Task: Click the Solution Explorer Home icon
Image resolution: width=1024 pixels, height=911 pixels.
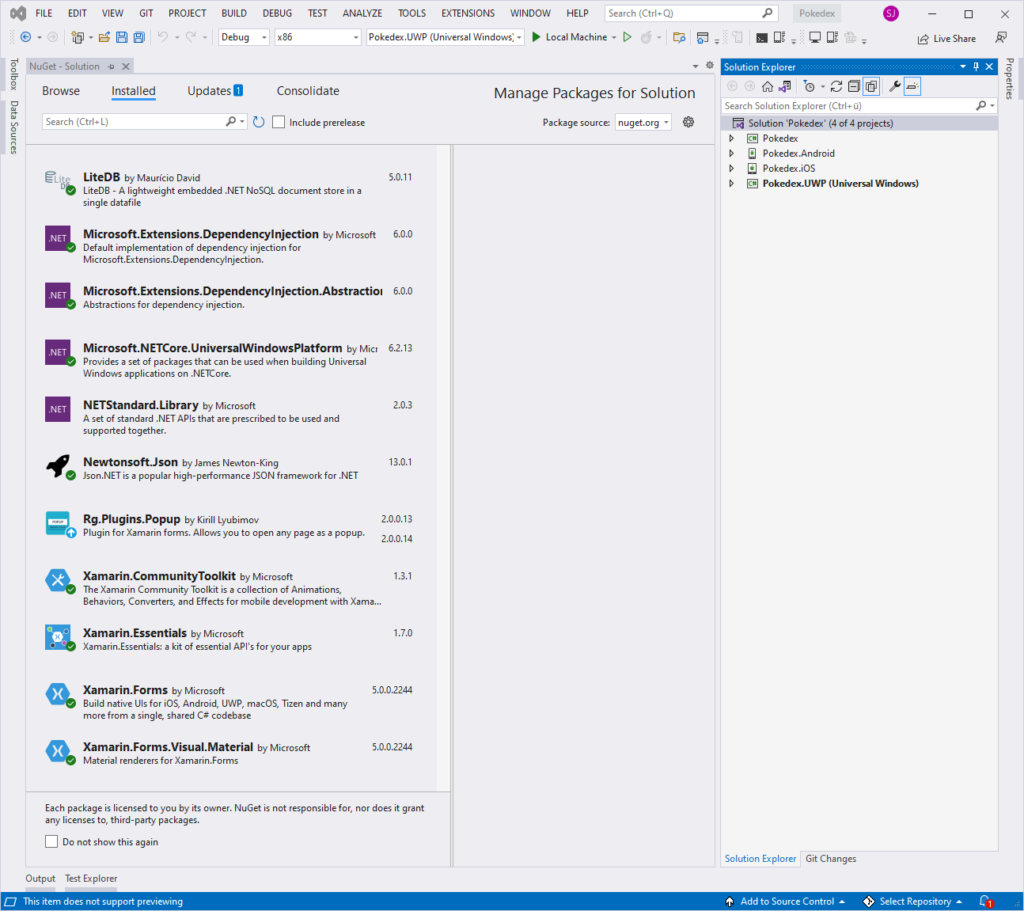Action: (x=767, y=87)
